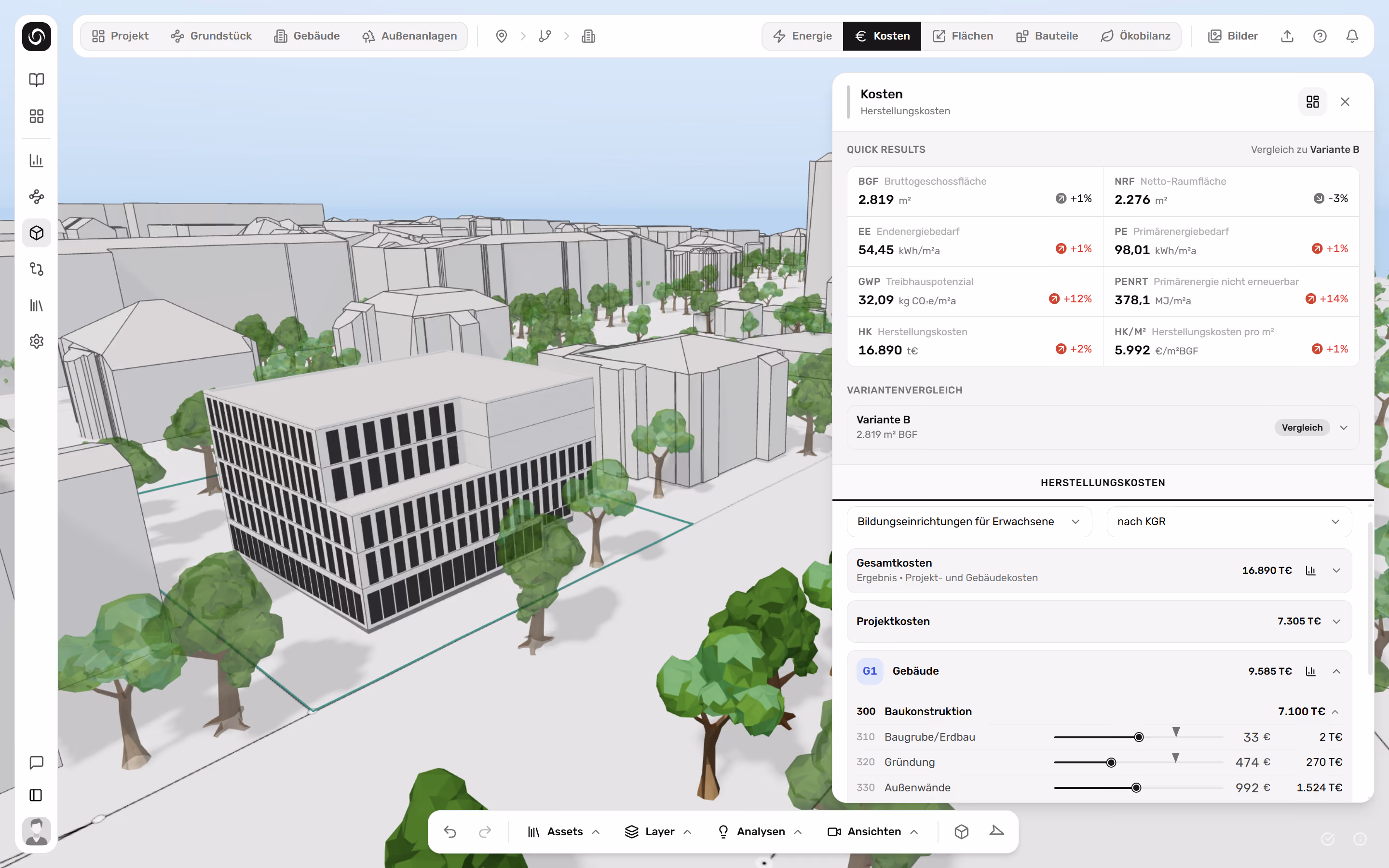1389x868 pixels.
Task: Open the help question mark icon
Action: [x=1320, y=36]
